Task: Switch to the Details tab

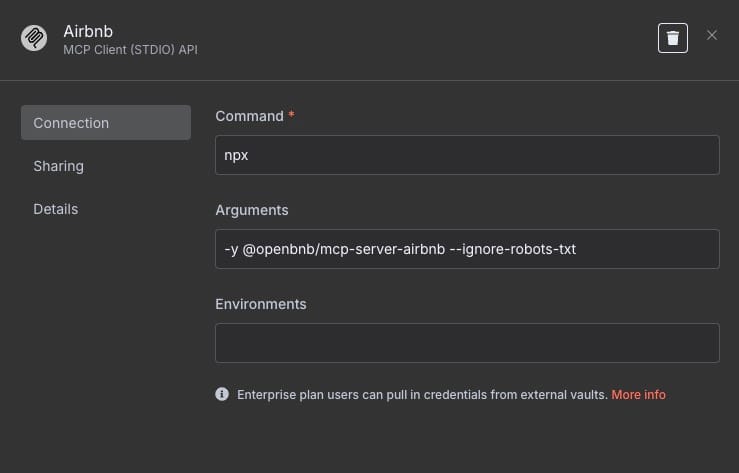Action: click(56, 209)
